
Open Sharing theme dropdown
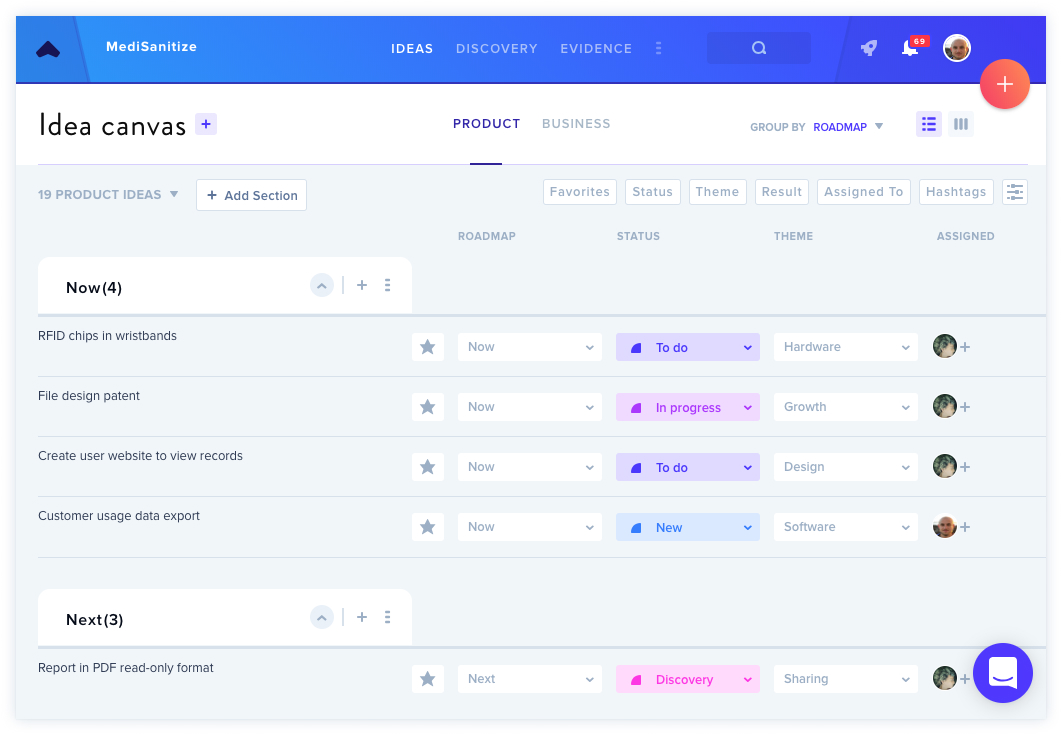pyautogui.click(x=845, y=679)
